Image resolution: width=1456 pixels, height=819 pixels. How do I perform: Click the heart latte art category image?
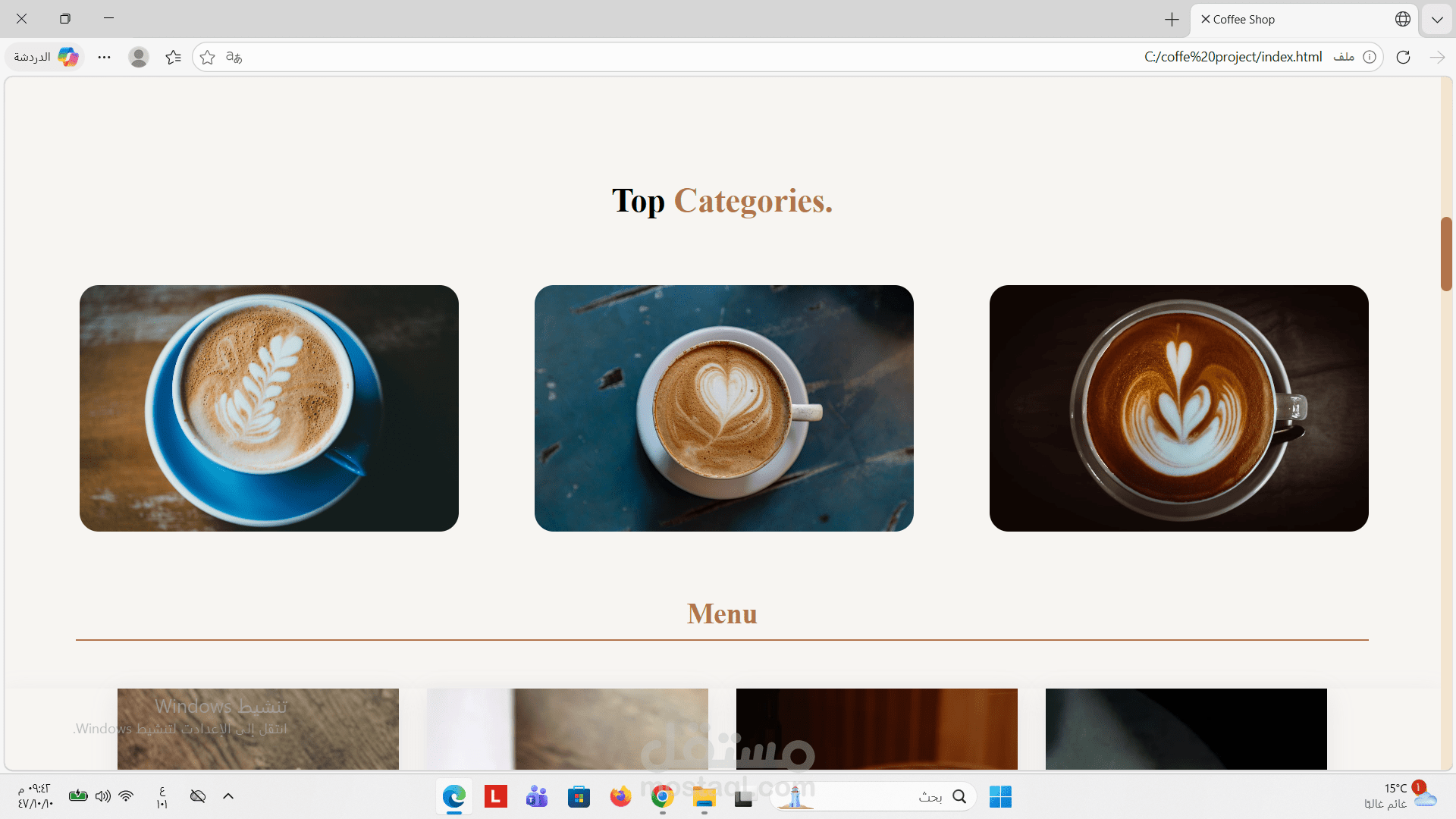[x=724, y=408]
